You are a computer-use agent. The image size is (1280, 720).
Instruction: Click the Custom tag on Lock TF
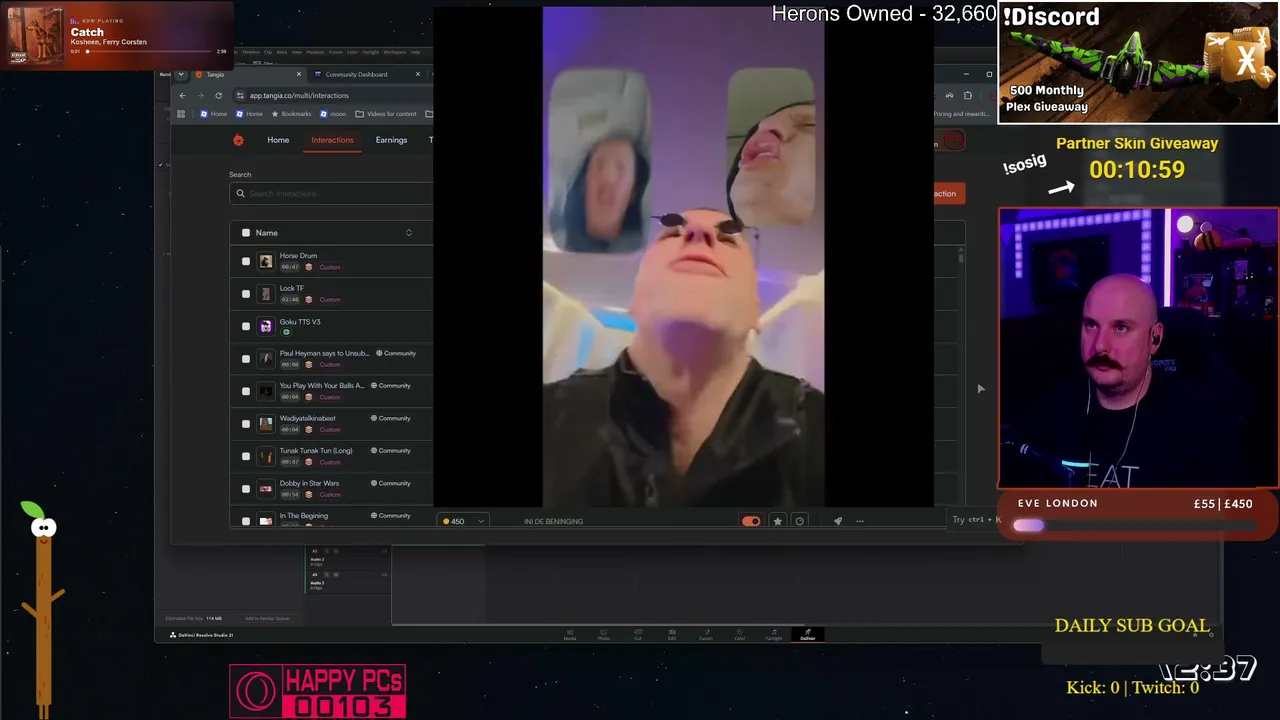point(330,300)
